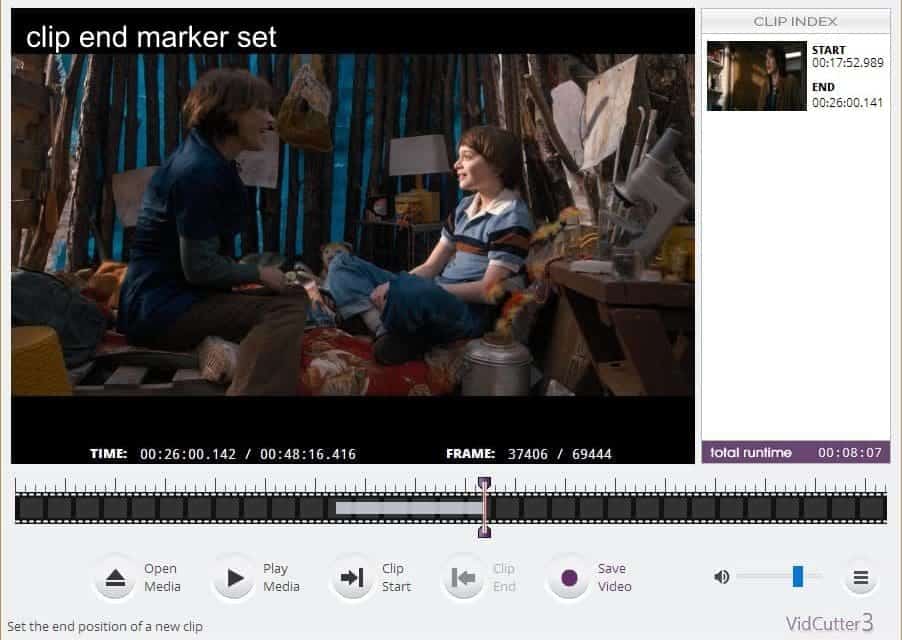Click frame counter 37406 / 69444
Viewport: 902px width, 640px height.
560,454
